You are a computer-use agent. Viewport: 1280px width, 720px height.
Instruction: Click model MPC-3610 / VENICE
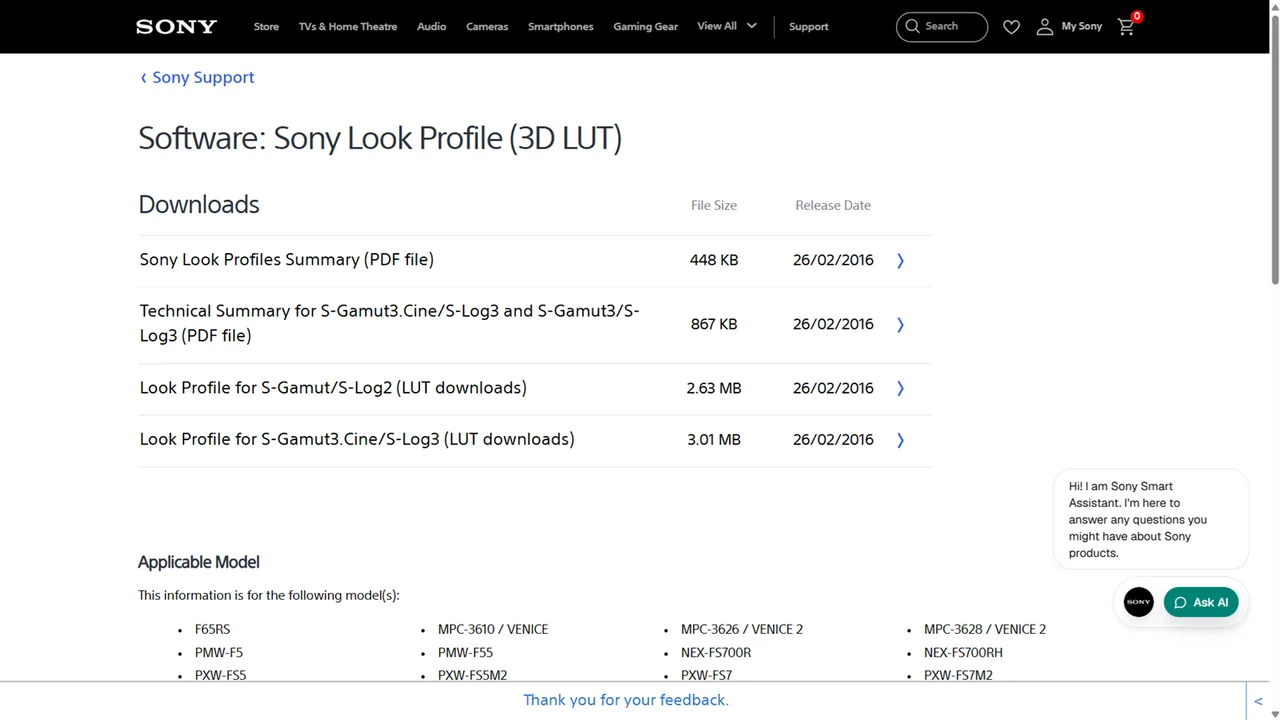coord(493,629)
